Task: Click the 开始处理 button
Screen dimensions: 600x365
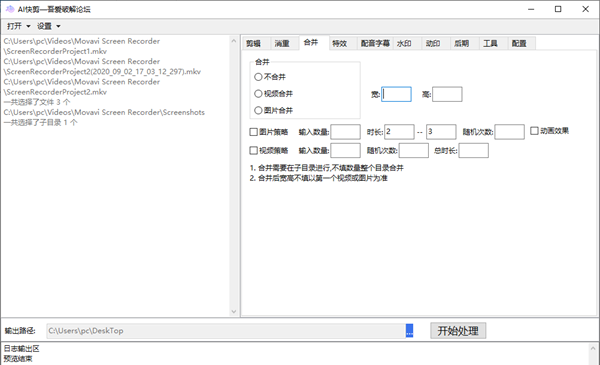Action: click(458, 331)
